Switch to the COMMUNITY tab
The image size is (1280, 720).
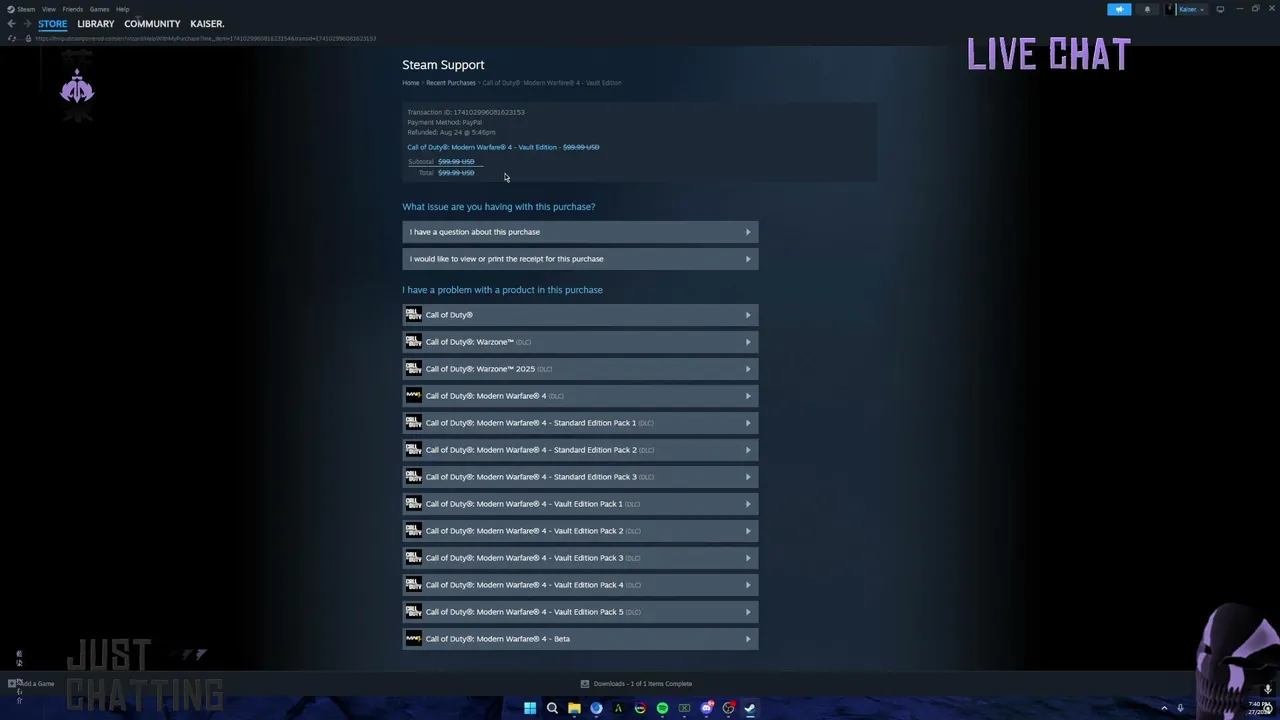[x=152, y=24]
